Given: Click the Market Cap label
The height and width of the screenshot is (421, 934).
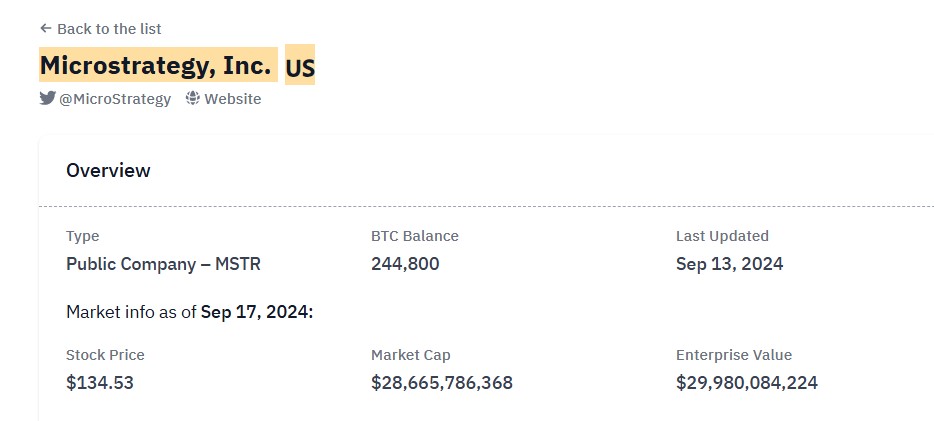Looking at the screenshot, I should tap(410, 355).
